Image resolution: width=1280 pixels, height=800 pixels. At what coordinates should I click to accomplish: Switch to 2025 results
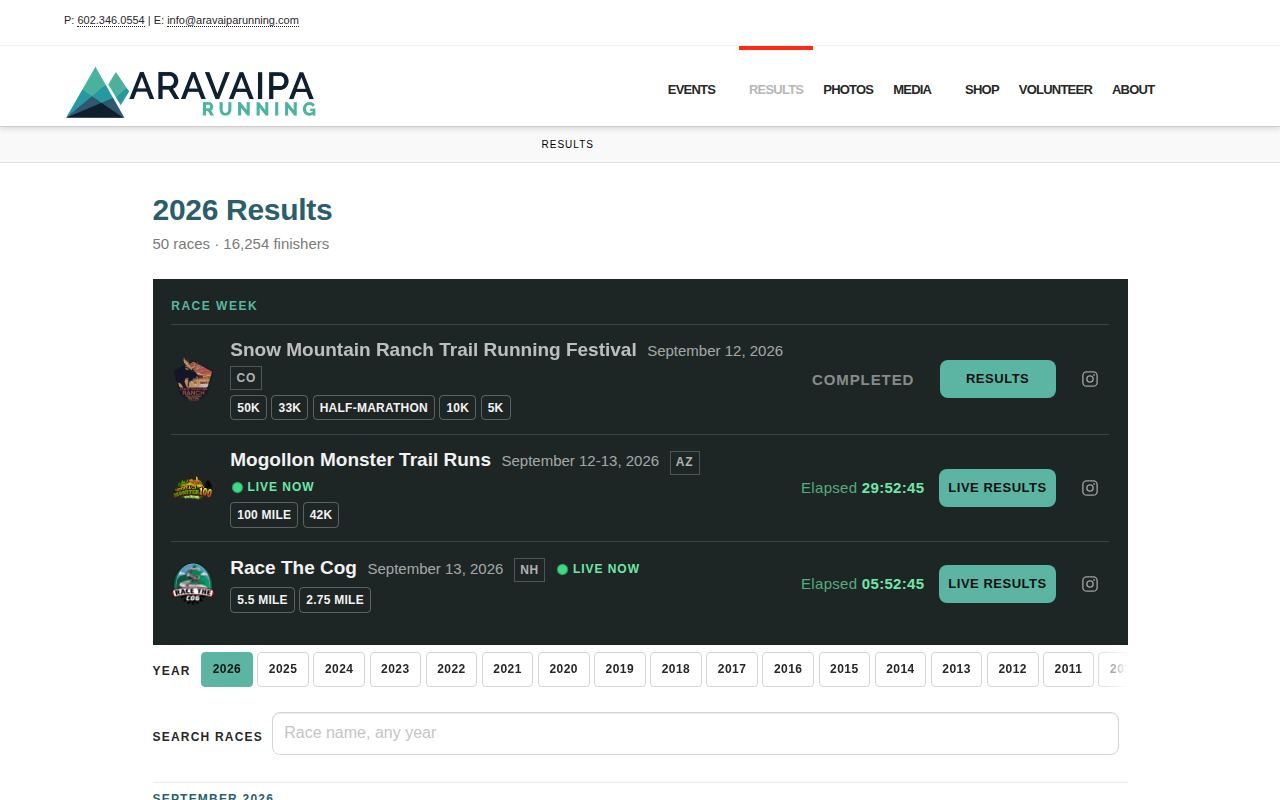(x=283, y=669)
